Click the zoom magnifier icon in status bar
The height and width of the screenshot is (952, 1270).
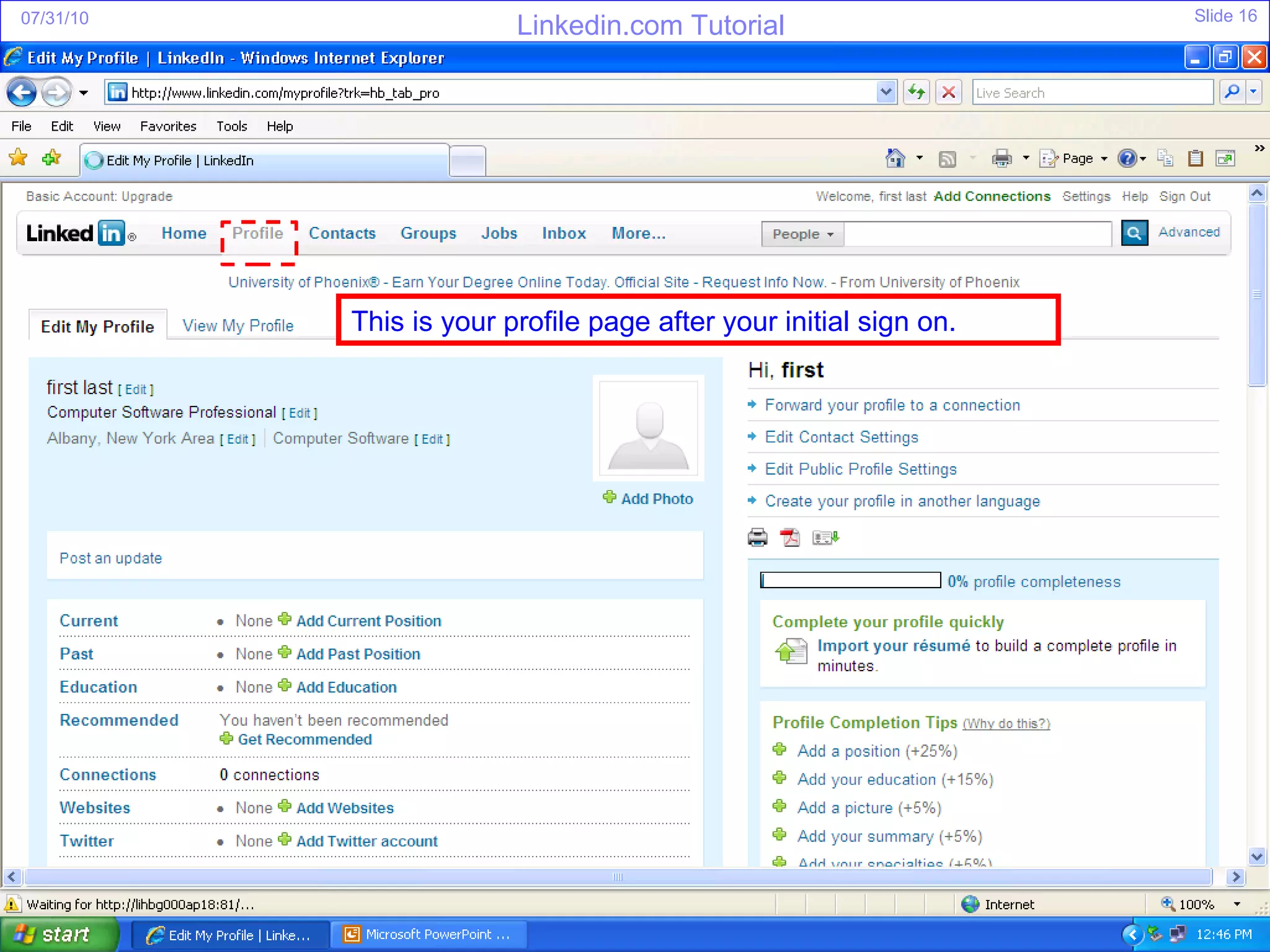pos(1168,904)
